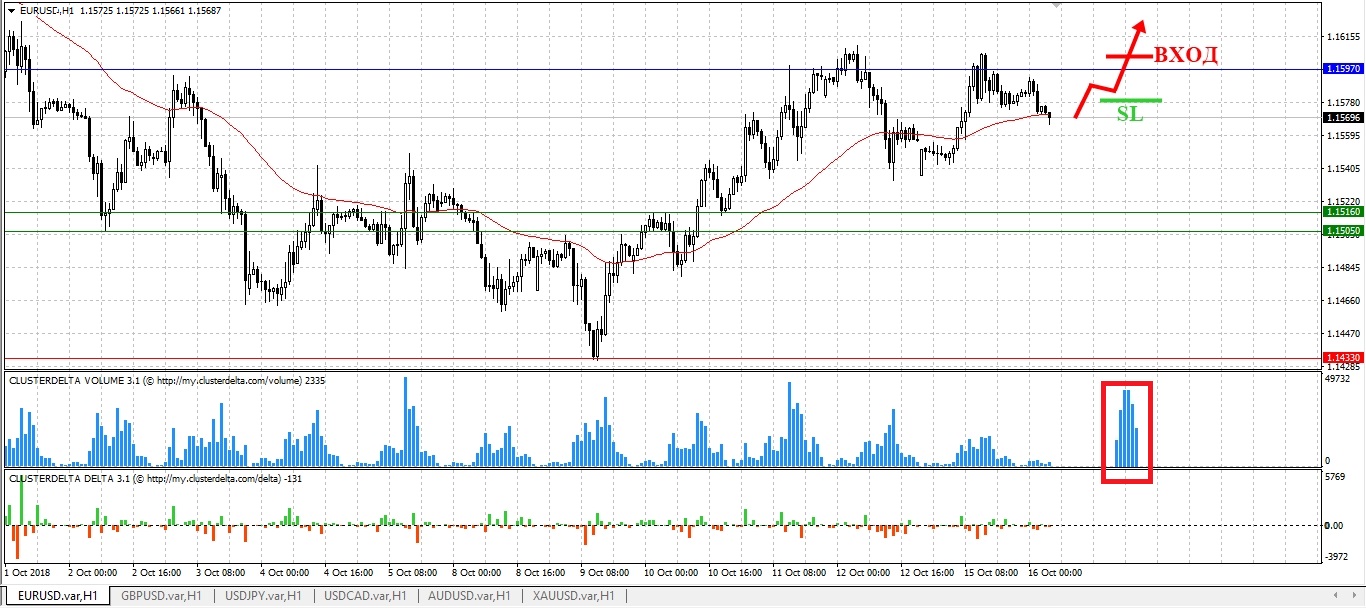Click the 1.15050 green price level label
Image resolution: width=1366 pixels, height=608 pixels.
coord(1341,231)
